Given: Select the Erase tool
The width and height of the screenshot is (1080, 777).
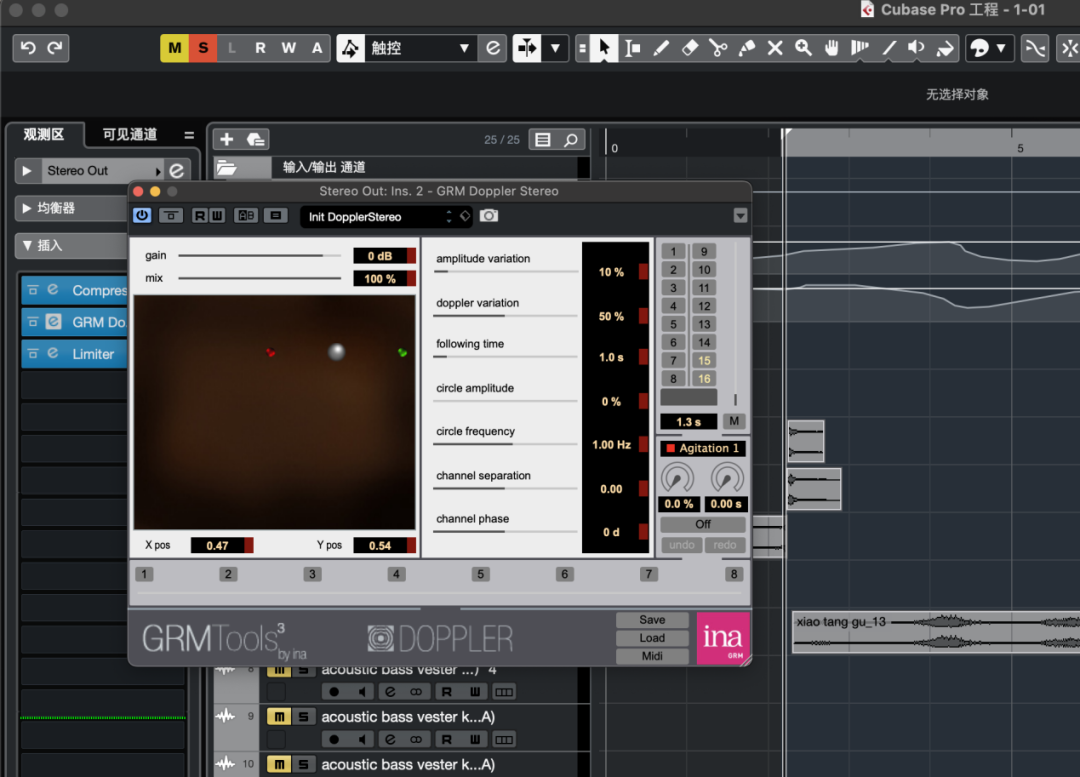Looking at the screenshot, I should click(x=689, y=48).
